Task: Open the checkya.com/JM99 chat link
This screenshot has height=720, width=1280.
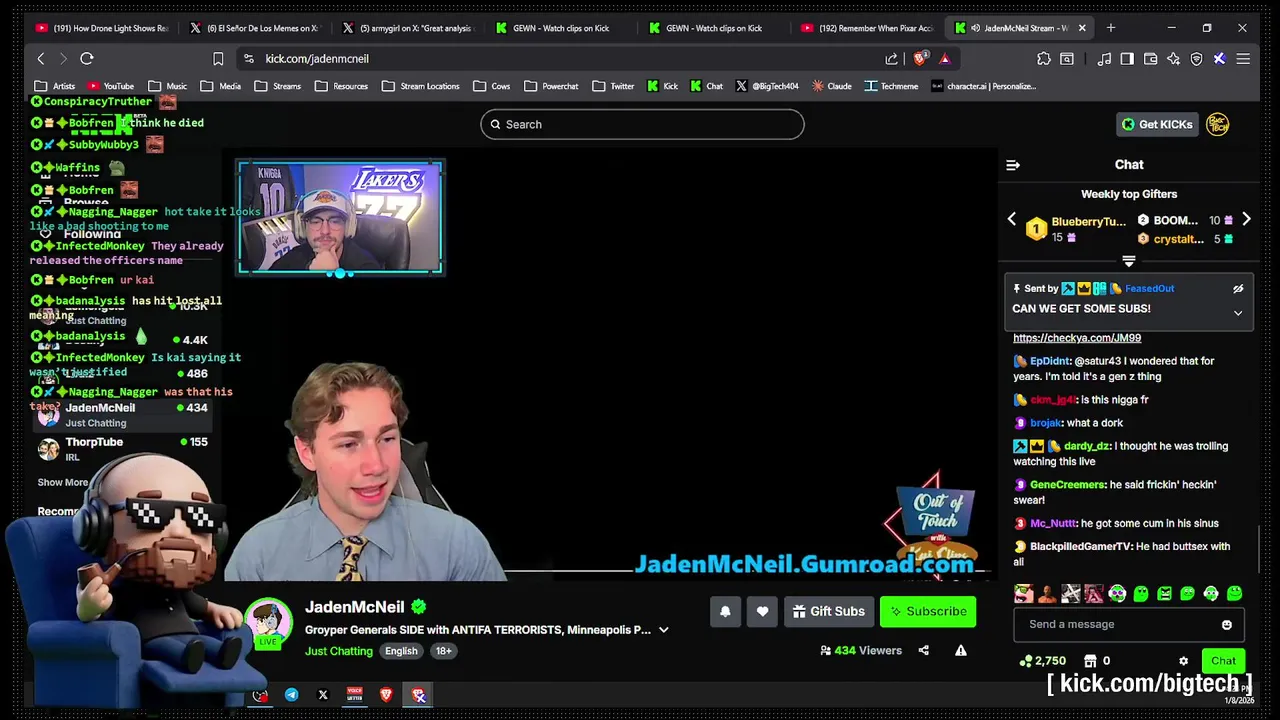Action: (x=1077, y=338)
